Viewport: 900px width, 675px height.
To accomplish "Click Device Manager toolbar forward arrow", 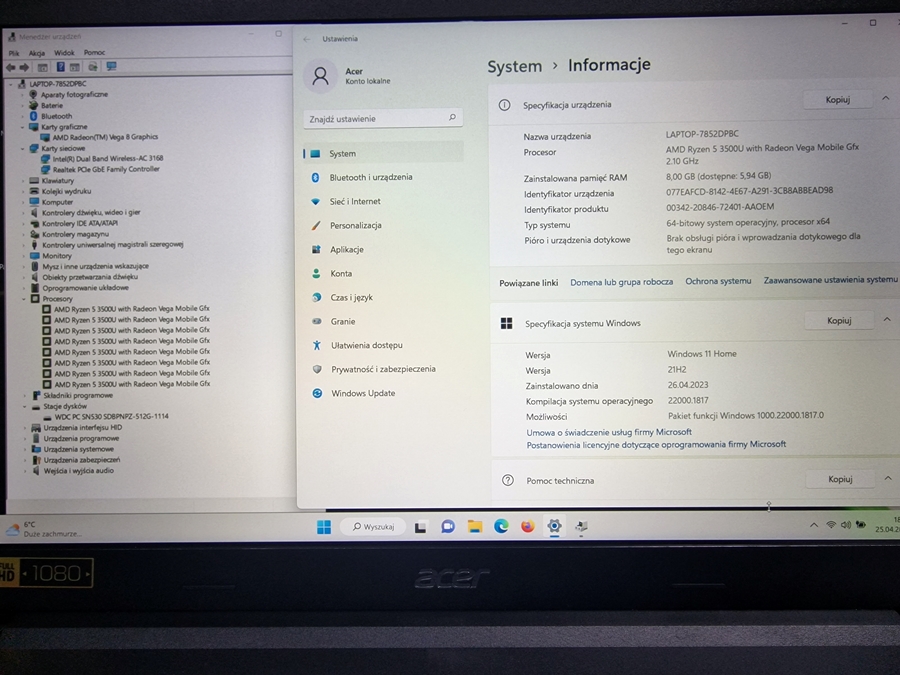I will (24, 67).
